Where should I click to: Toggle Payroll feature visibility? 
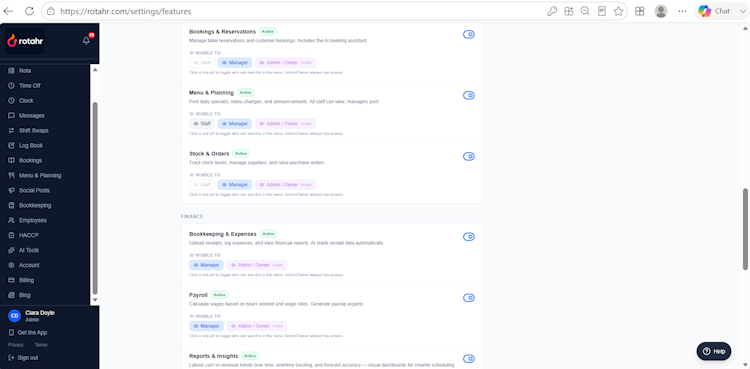(x=469, y=298)
